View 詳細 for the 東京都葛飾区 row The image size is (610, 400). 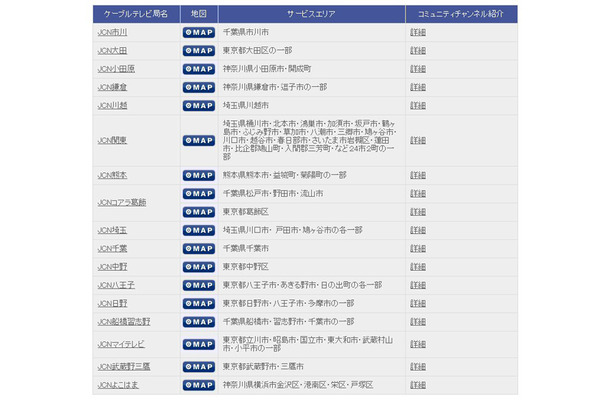tap(418, 212)
